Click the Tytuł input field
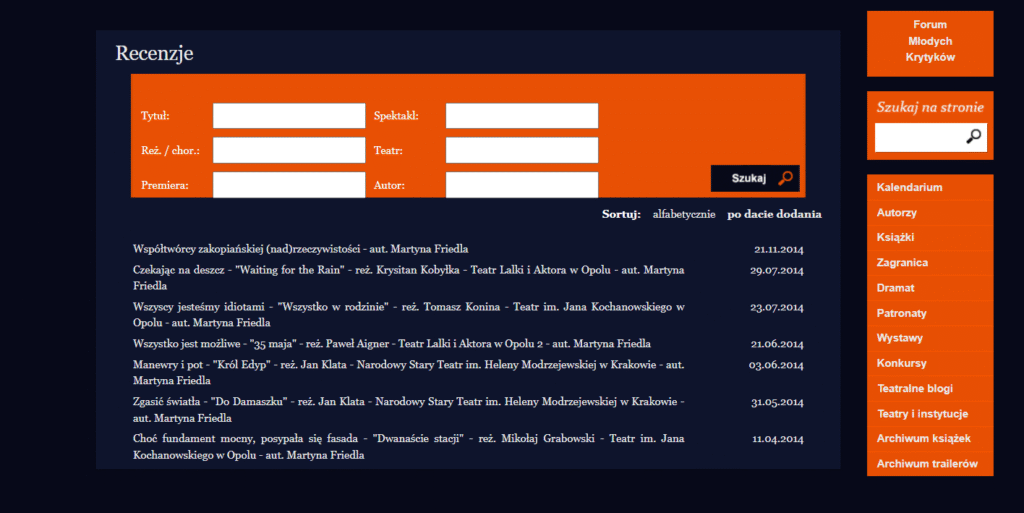This screenshot has width=1024, height=513. pyautogui.click(x=289, y=116)
